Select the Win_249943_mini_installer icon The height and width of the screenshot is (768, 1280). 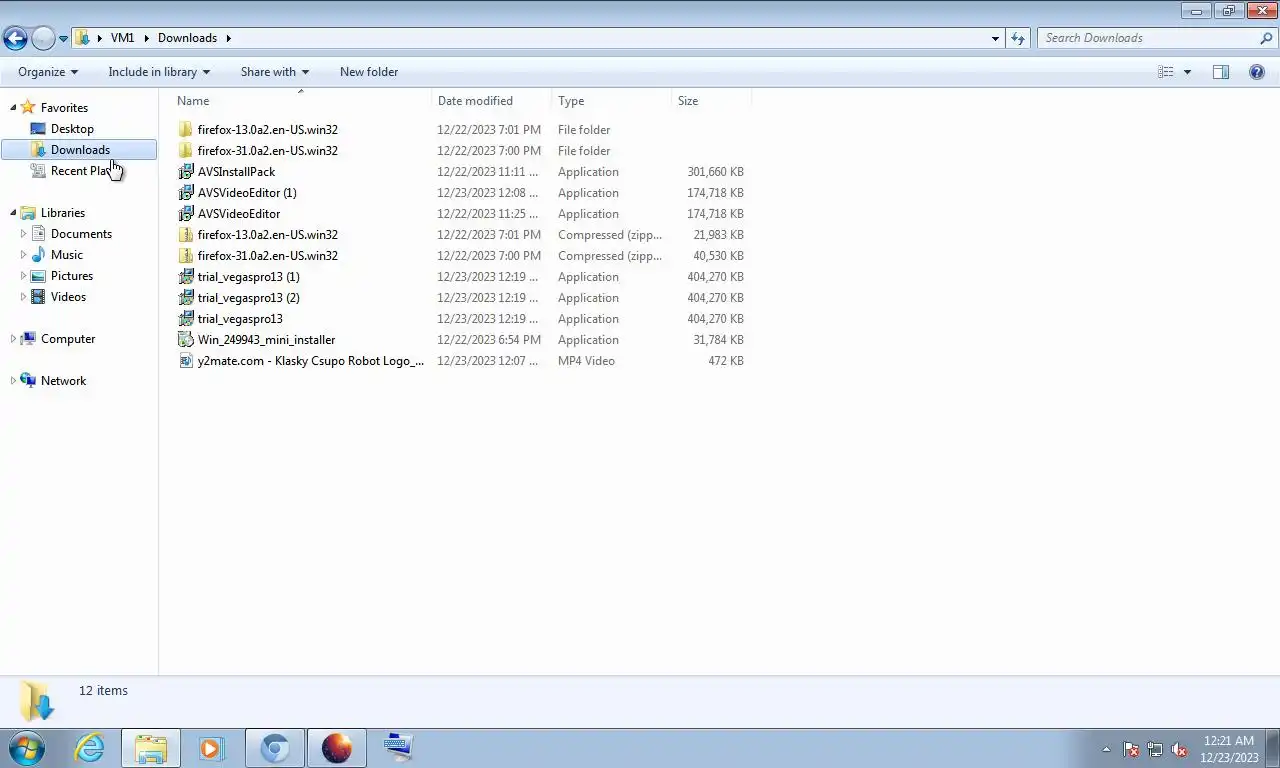pyautogui.click(x=185, y=340)
